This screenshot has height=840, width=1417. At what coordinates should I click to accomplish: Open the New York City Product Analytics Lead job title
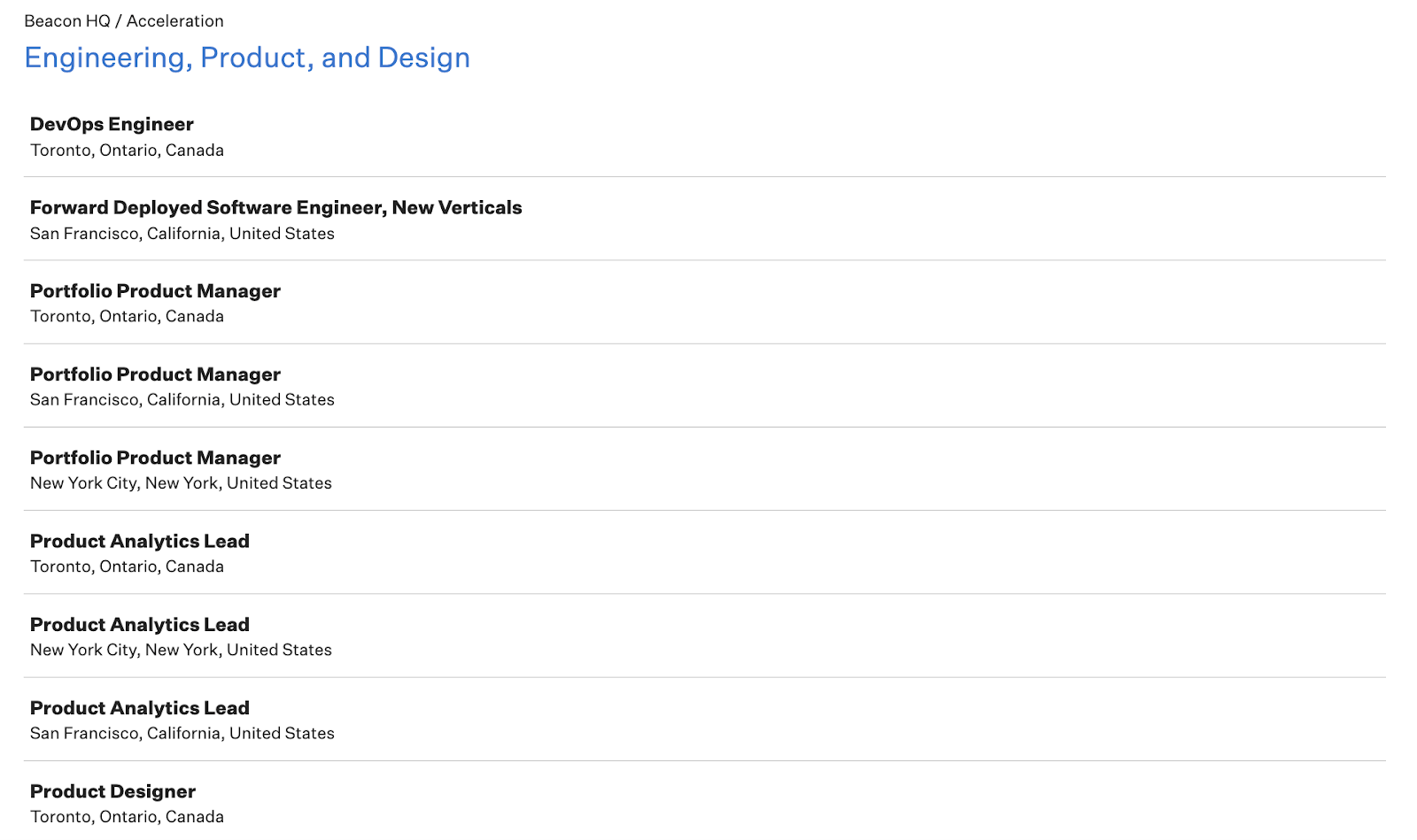tap(140, 625)
